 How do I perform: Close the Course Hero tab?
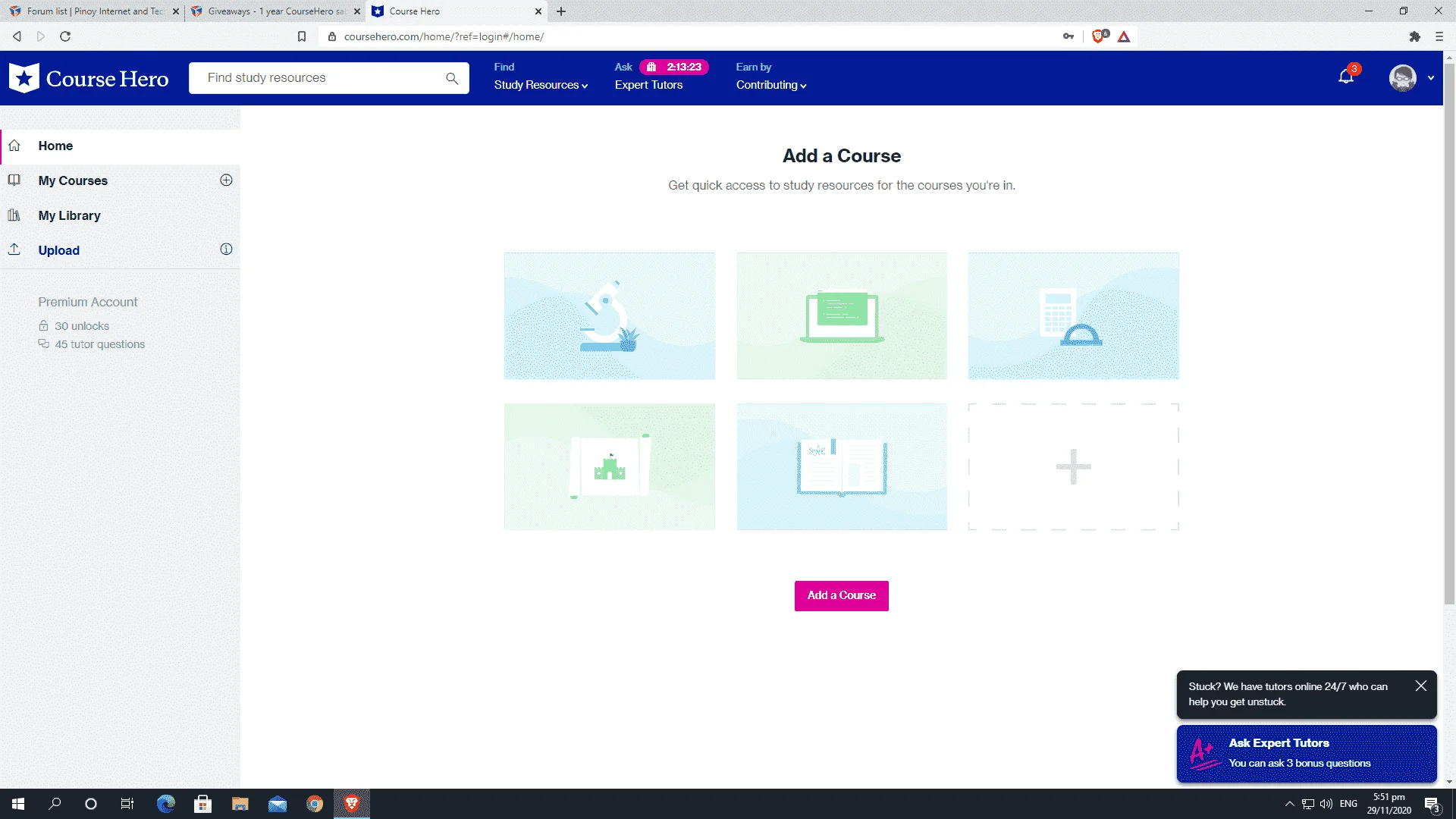(538, 11)
